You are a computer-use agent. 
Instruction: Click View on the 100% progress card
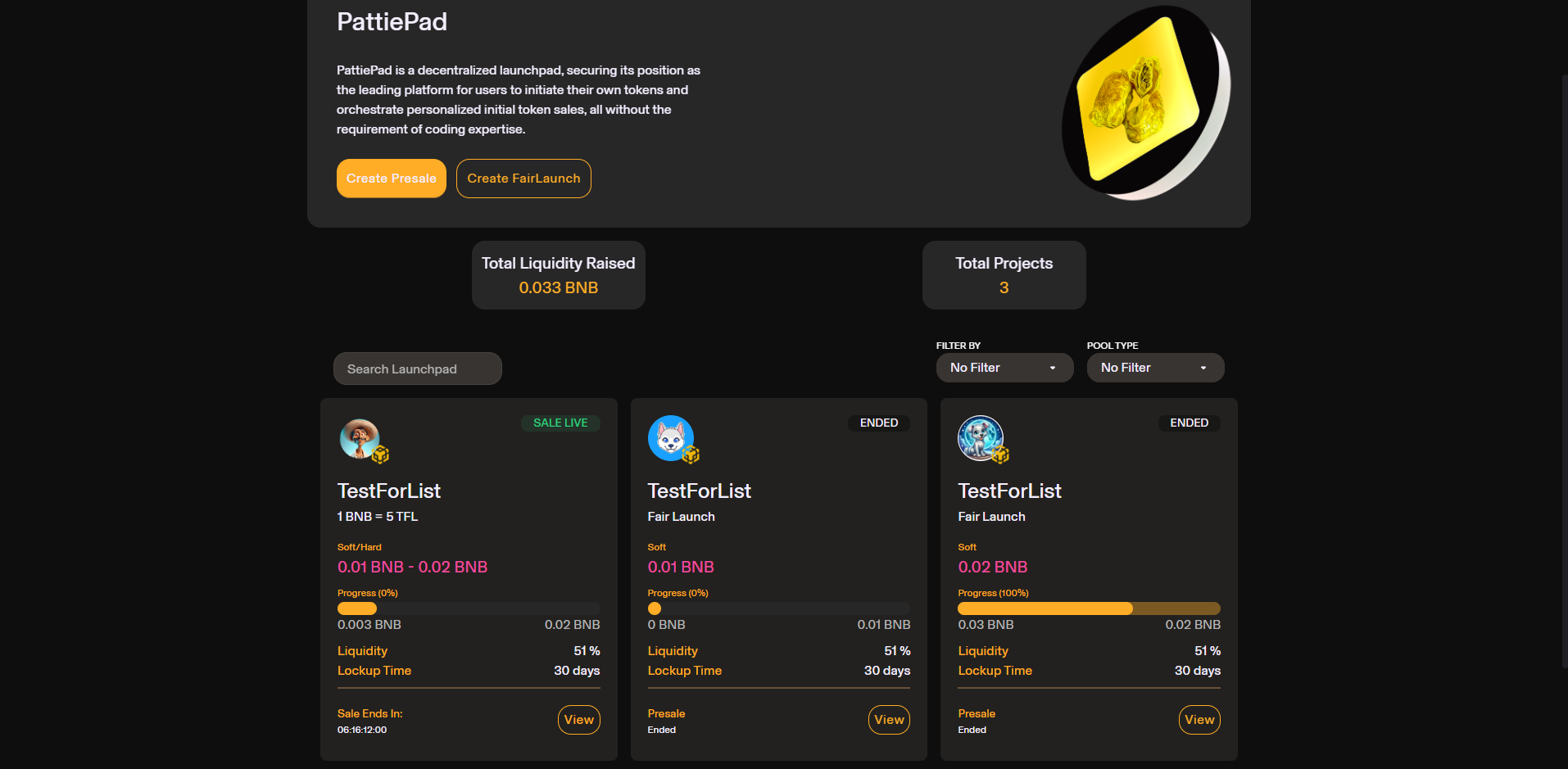(x=1199, y=720)
